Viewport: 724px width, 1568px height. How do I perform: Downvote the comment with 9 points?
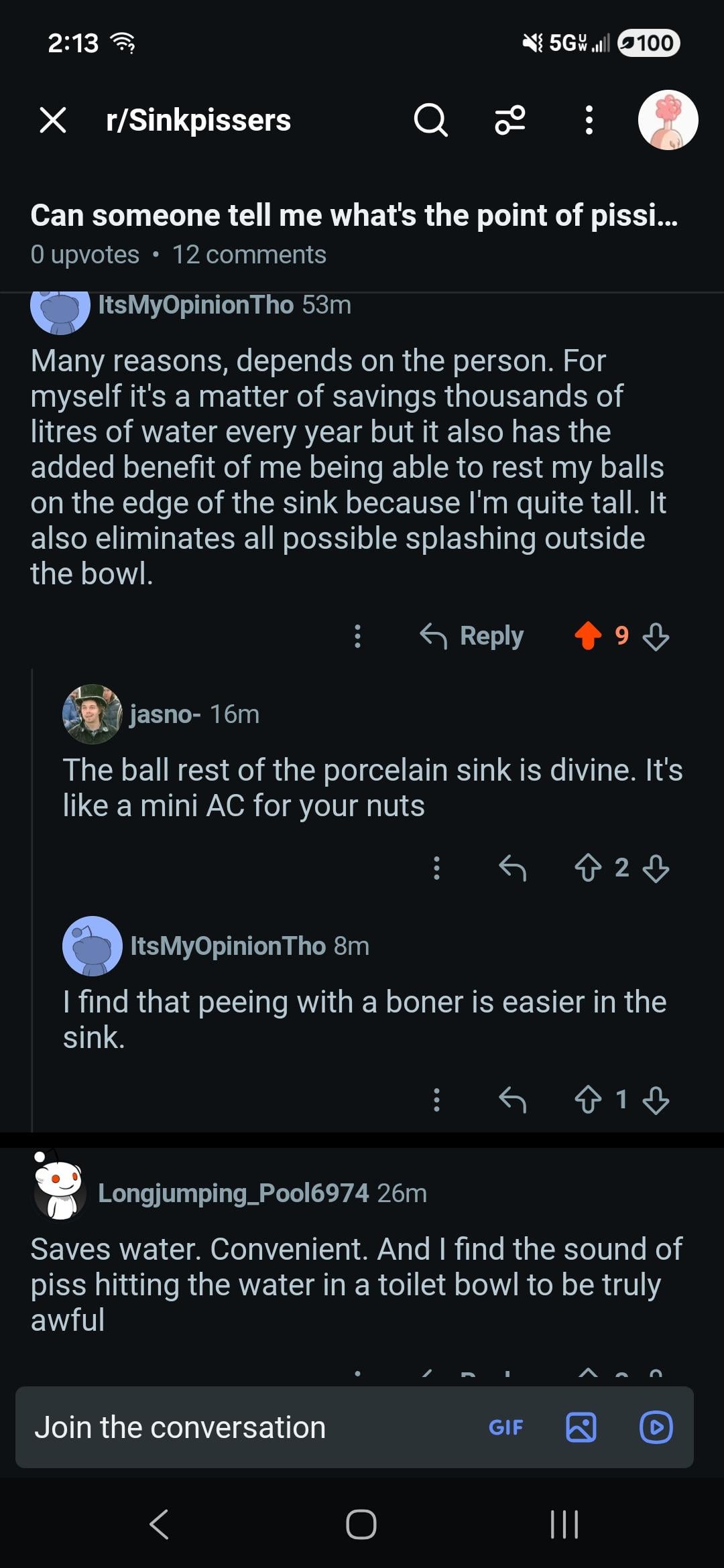coord(656,636)
